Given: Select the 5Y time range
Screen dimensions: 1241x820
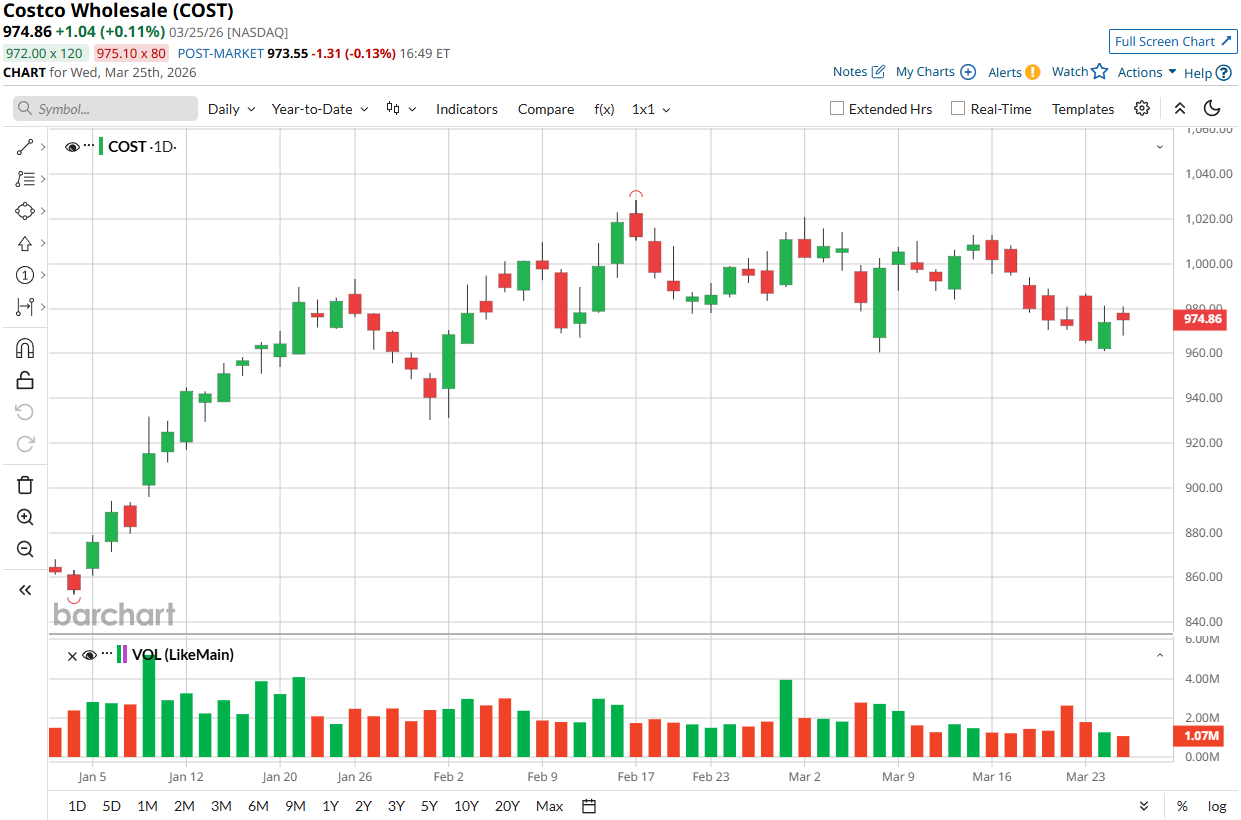Looking at the screenshot, I should [x=429, y=806].
